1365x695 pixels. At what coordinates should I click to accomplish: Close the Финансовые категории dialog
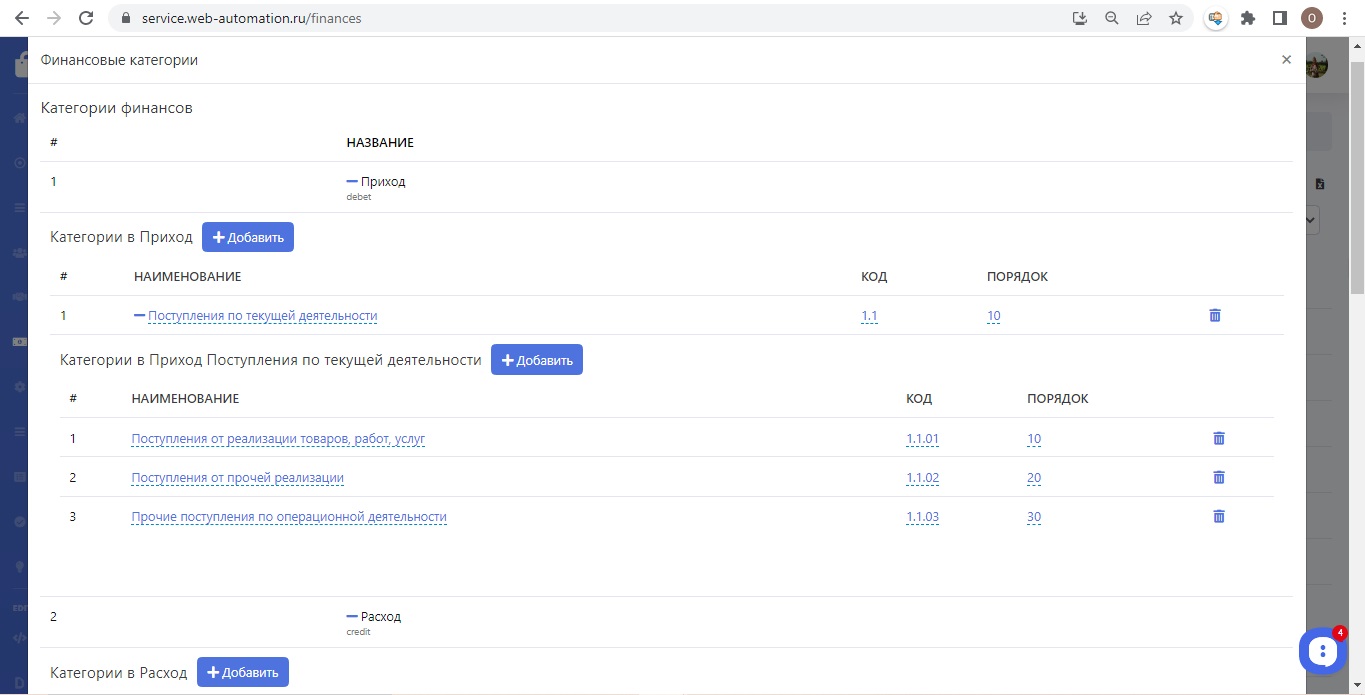click(1286, 60)
